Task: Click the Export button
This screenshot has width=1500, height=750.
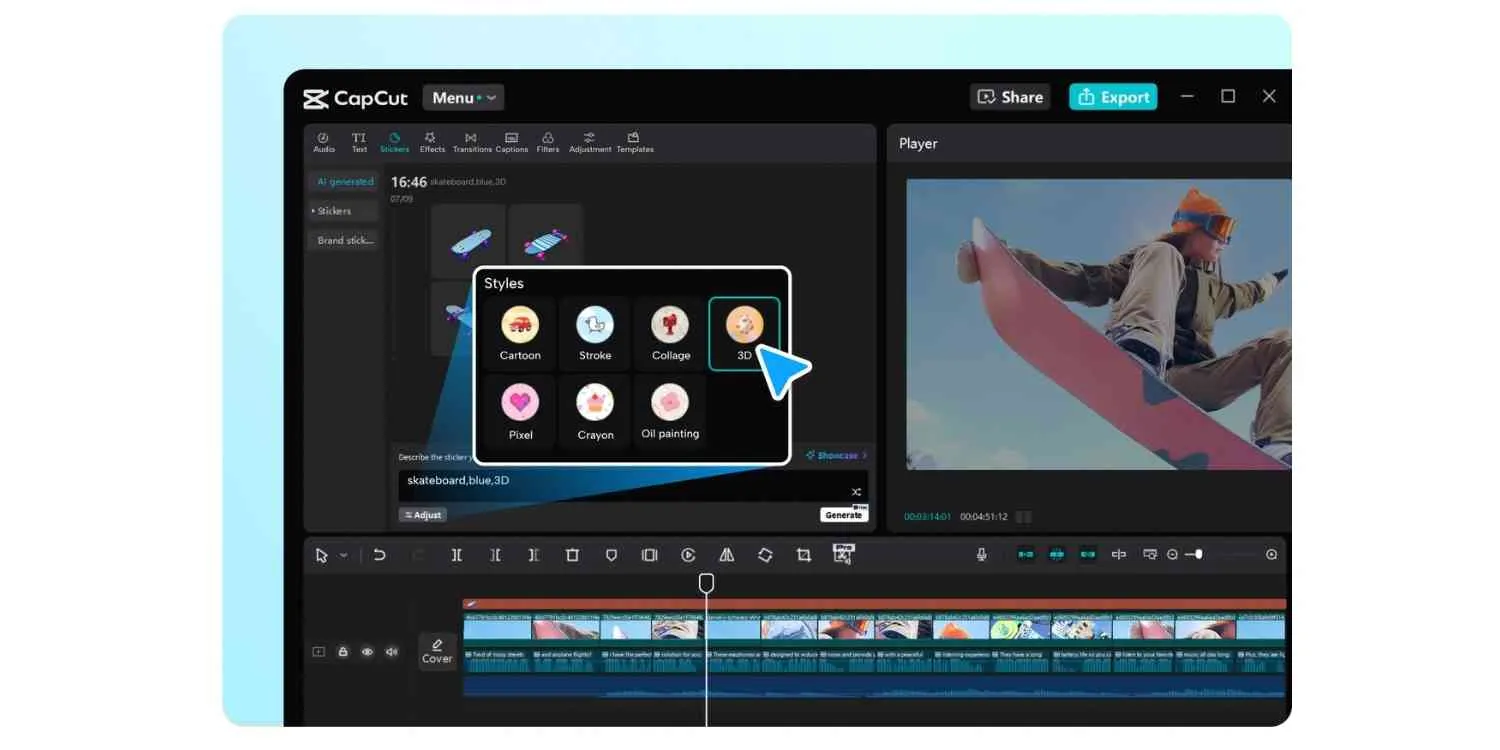Action: (x=1113, y=97)
